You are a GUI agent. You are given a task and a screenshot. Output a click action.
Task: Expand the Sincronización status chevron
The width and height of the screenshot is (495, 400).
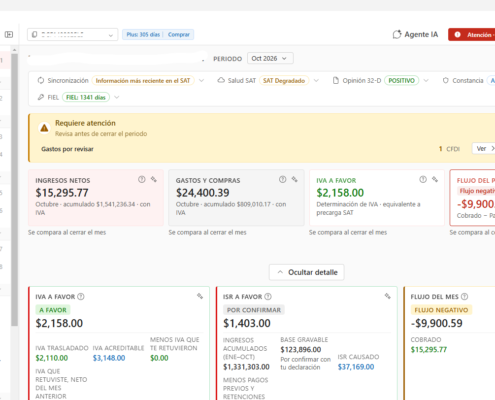click(x=202, y=80)
